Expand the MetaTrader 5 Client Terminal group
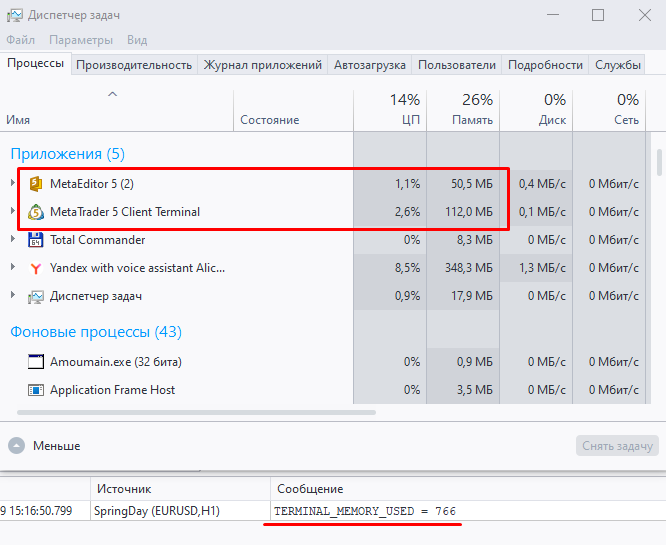The height and width of the screenshot is (545, 666). pos(13,212)
